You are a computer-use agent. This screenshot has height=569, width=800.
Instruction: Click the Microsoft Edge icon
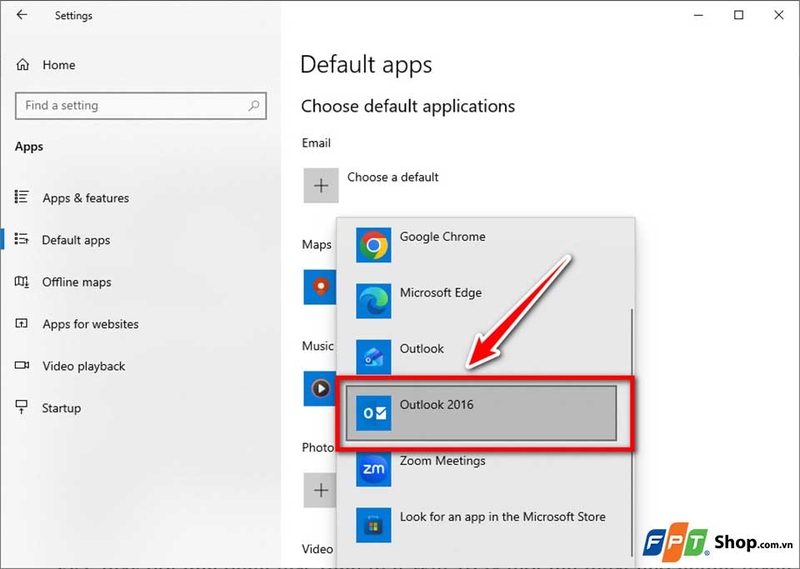click(x=373, y=301)
